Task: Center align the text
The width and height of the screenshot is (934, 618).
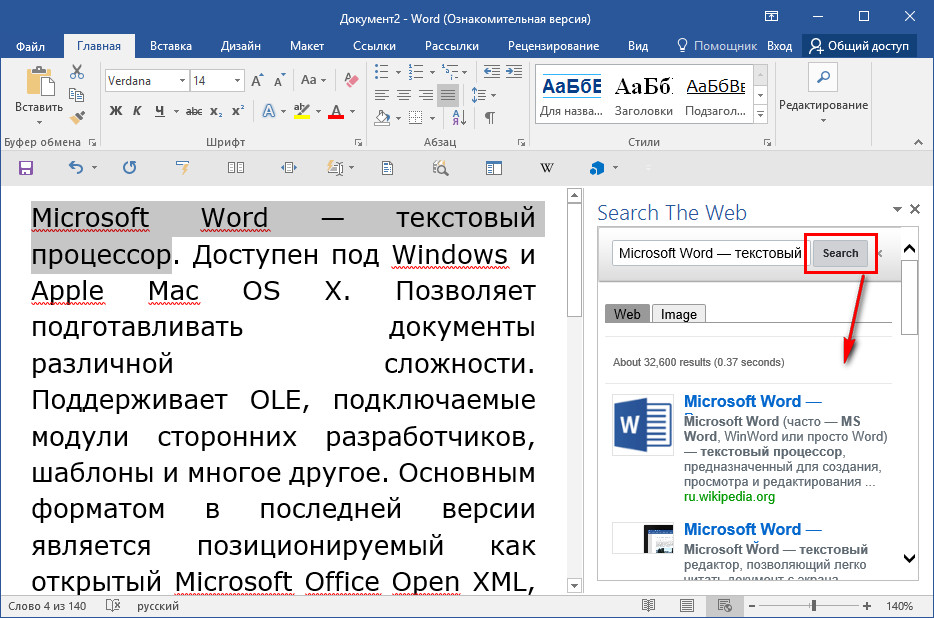Action: click(x=404, y=95)
